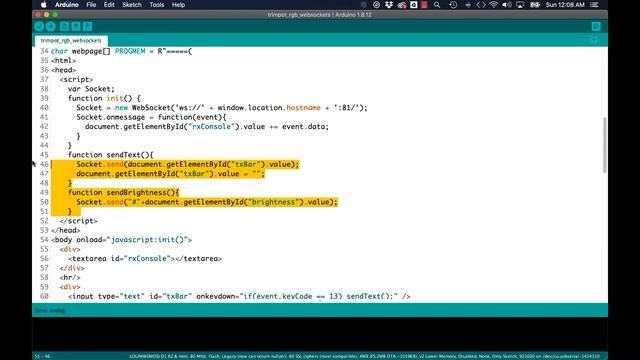Click the '<textarea' tag on line 56
Image resolution: width=640 pixels, height=360 pixels.
[87, 258]
